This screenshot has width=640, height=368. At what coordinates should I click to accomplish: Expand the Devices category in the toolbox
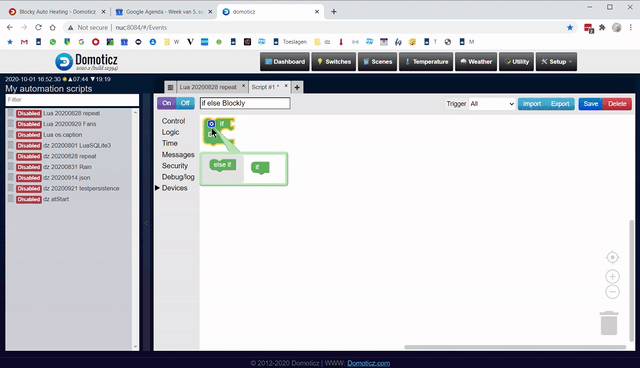tap(174, 188)
